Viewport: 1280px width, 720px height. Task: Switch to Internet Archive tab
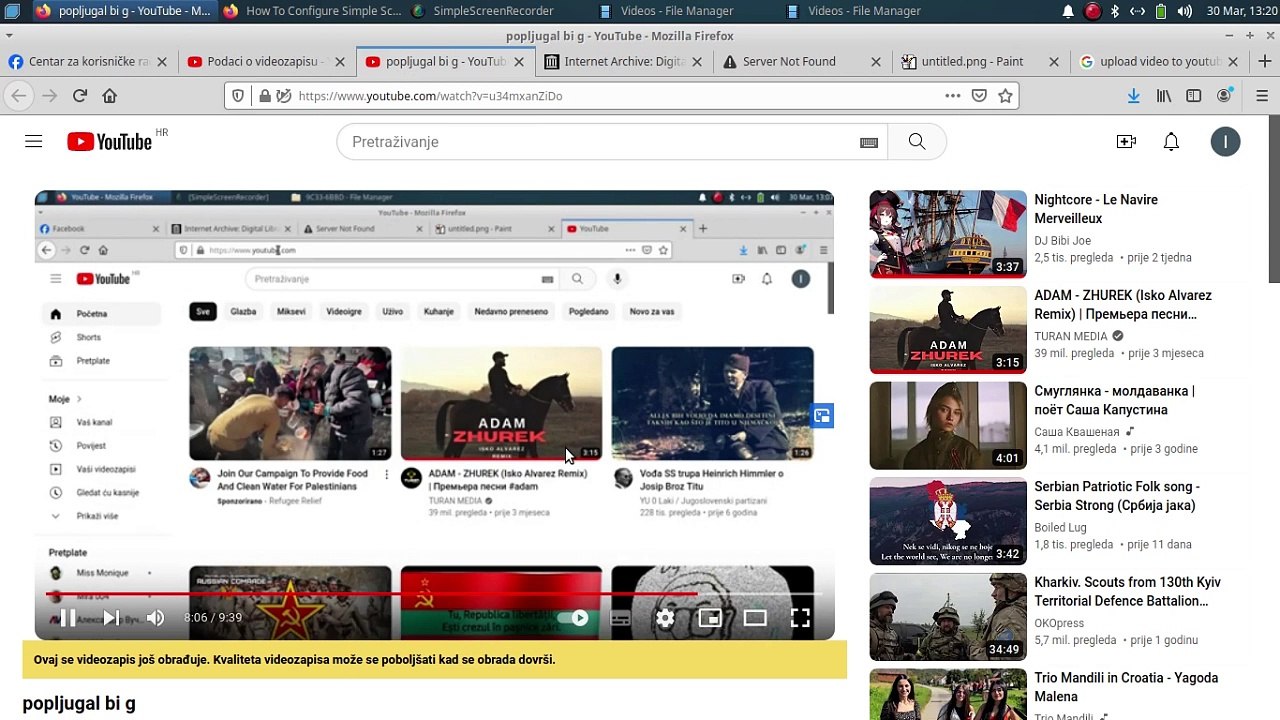coord(624,62)
